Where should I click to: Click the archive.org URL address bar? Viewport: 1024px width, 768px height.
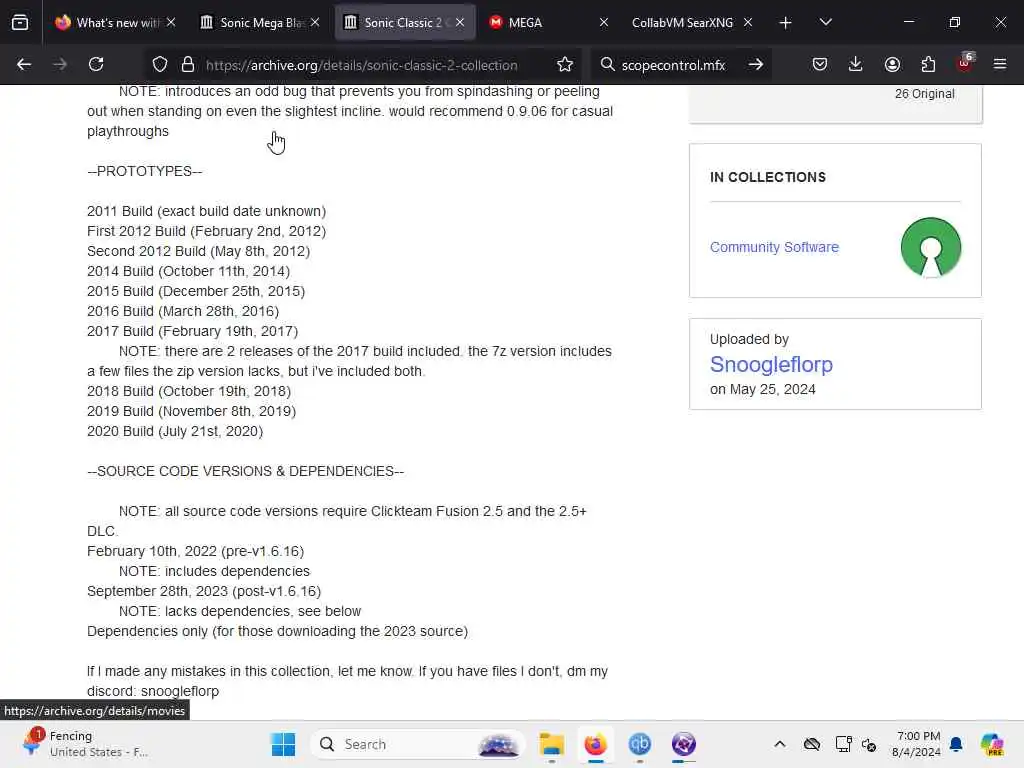coord(362,65)
